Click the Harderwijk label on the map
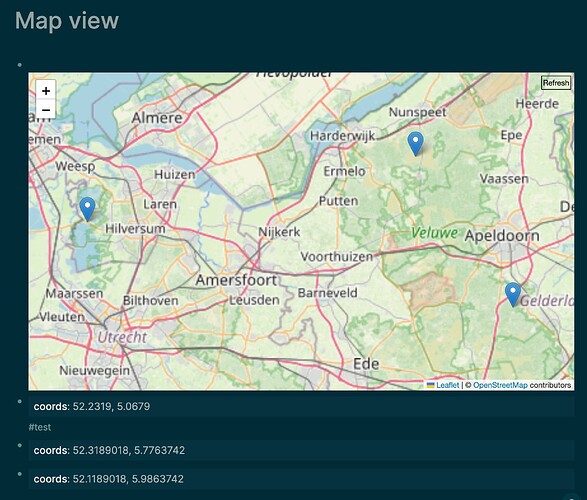Screen dimensions: 587x500 click(342, 136)
